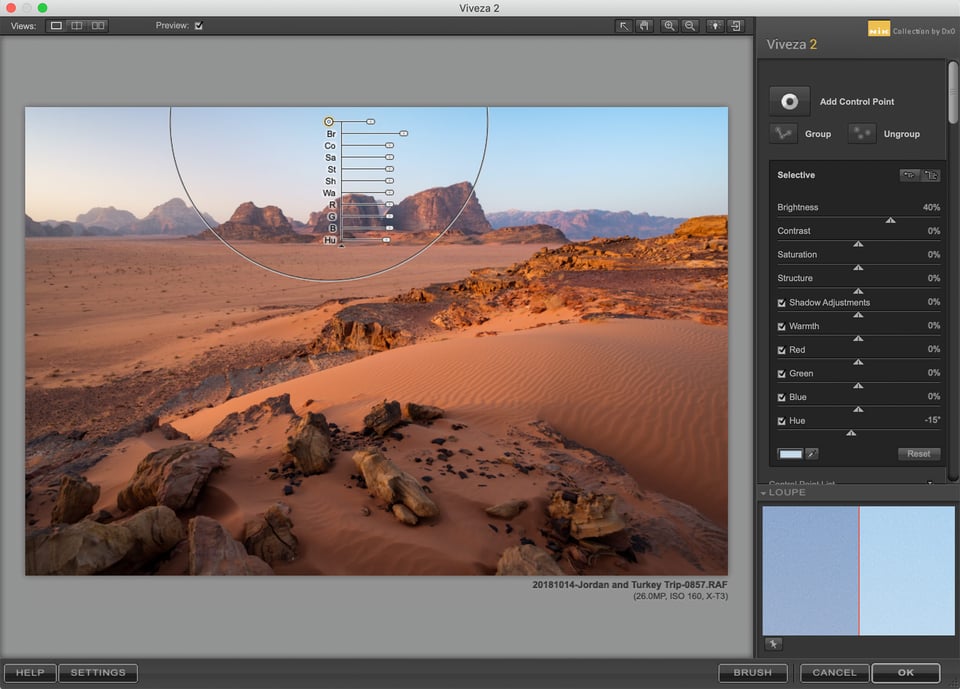Image resolution: width=960 pixels, height=689 pixels.
Task: Click the on-image St slider handle
Action: pyautogui.click(x=389, y=168)
